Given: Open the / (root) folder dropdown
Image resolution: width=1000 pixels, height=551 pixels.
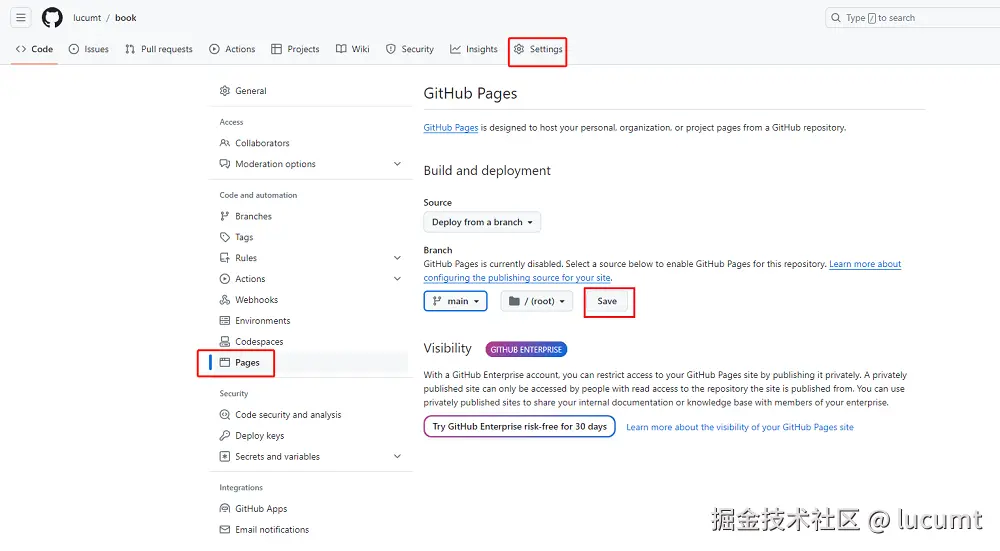Looking at the screenshot, I should click(x=536, y=301).
